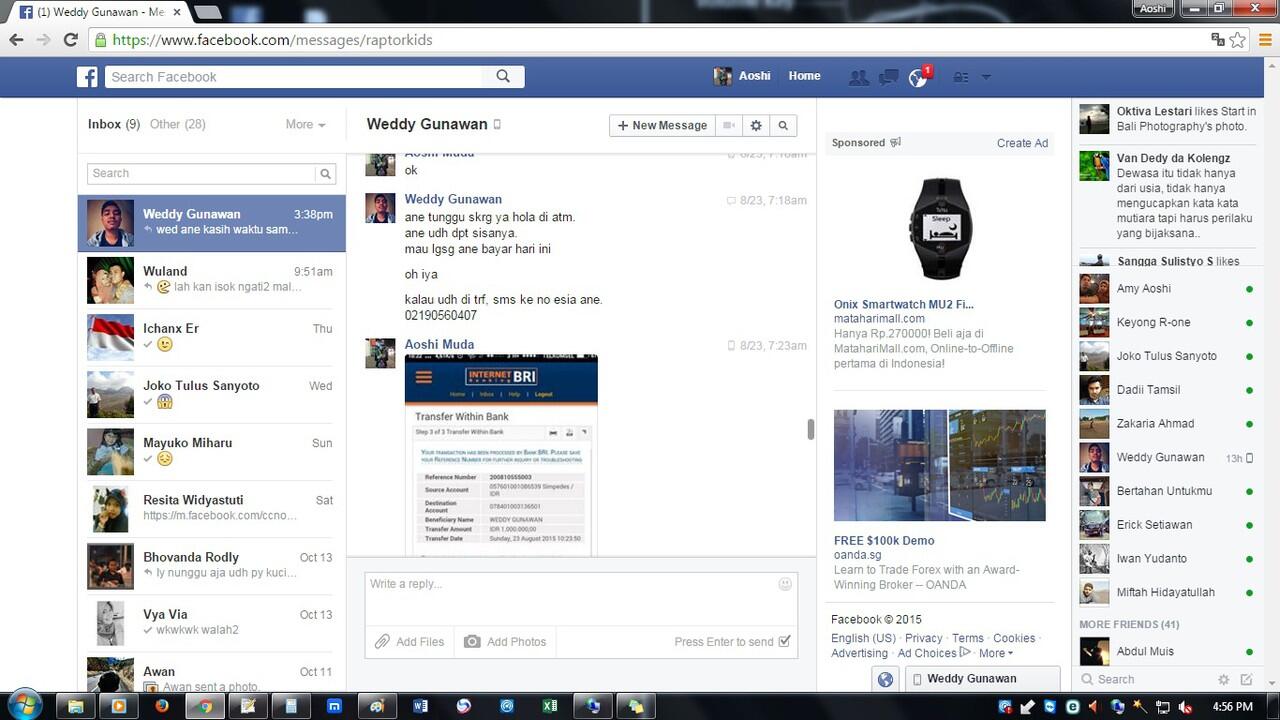Click the Create Ad link
Image resolution: width=1280 pixels, height=720 pixels.
coord(1022,143)
